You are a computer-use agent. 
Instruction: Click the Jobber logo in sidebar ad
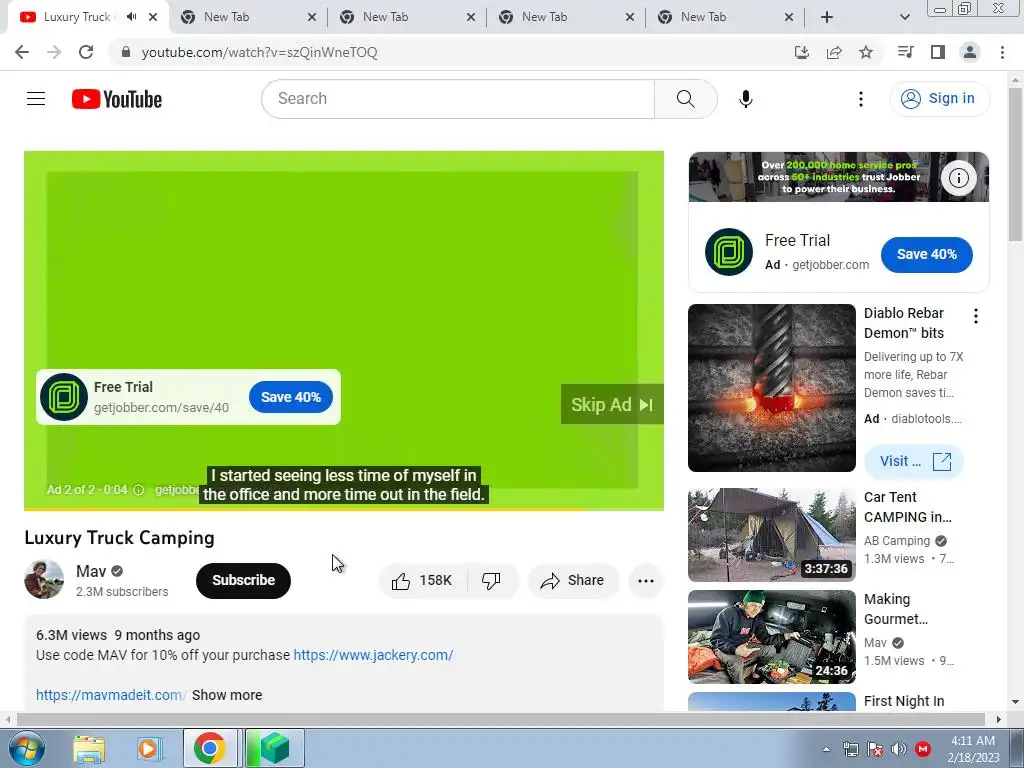pos(729,252)
